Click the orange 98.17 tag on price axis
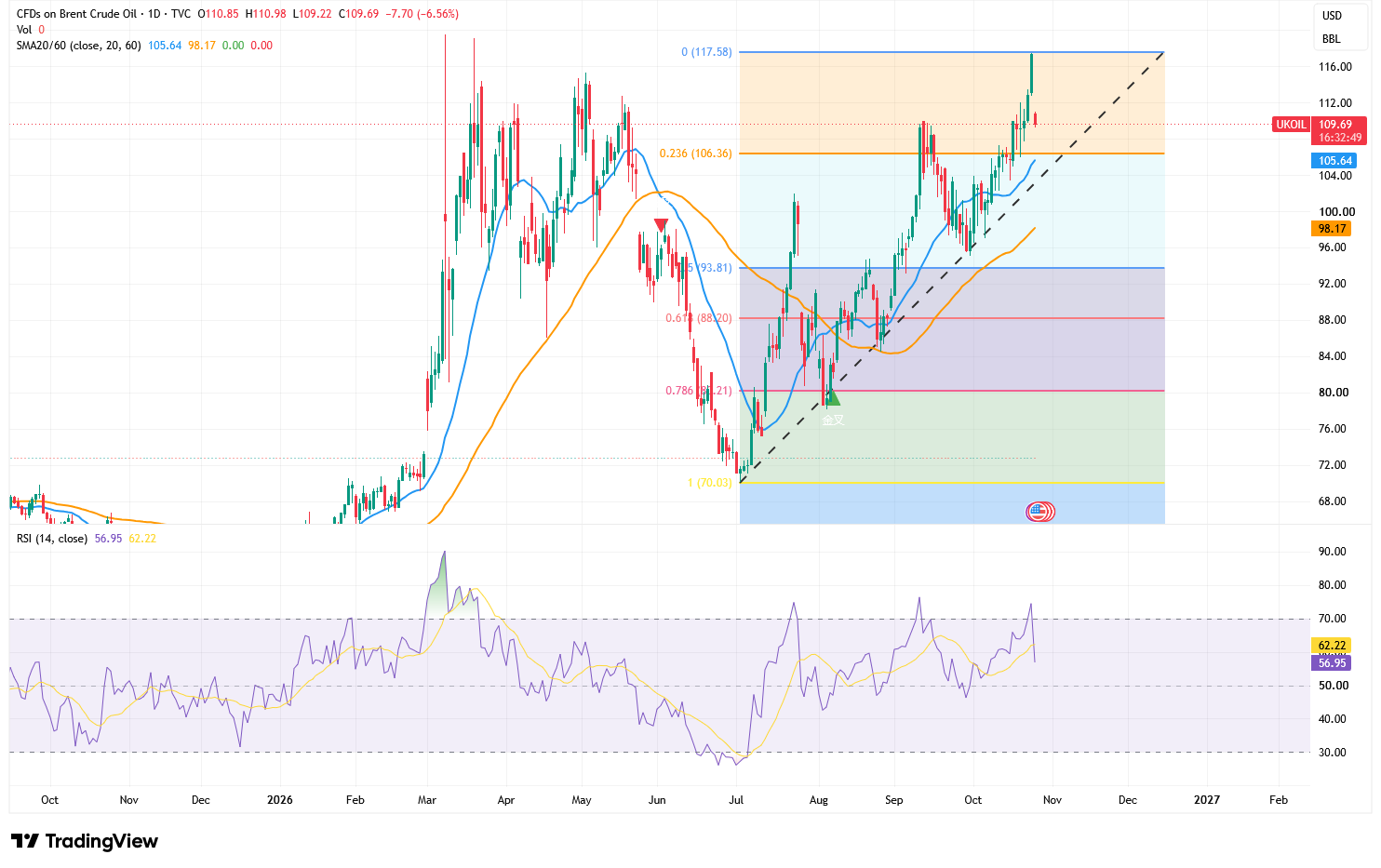Screen dimensions: 1381x868 (1333, 229)
